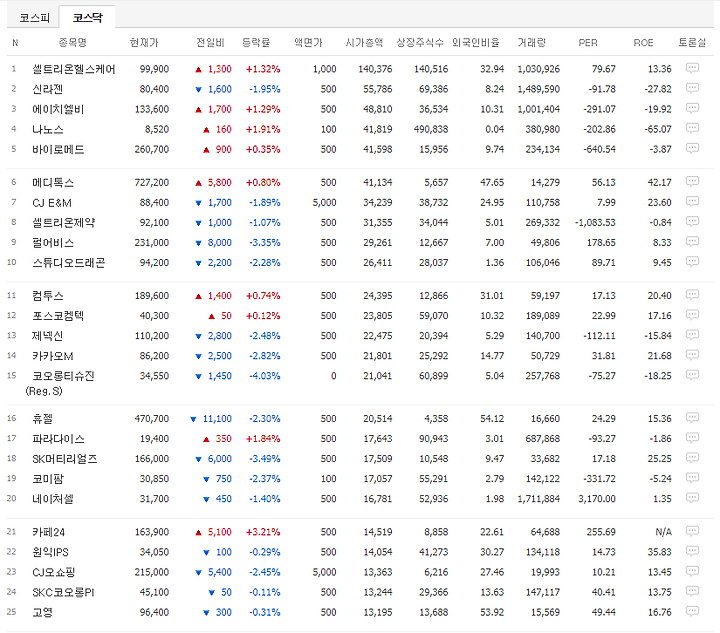Viewport: 720px width, 633px height.
Task: Open 나노스 stock link
Action: pyautogui.click(x=47, y=129)
